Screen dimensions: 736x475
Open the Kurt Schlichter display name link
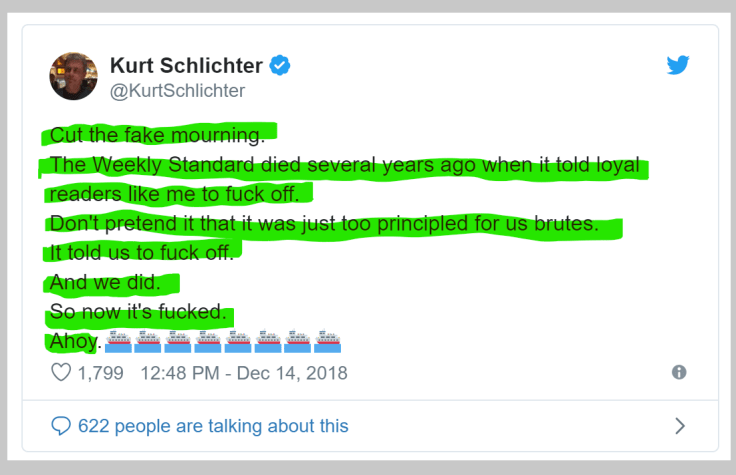pyautogui.click(x=186, y=66)
